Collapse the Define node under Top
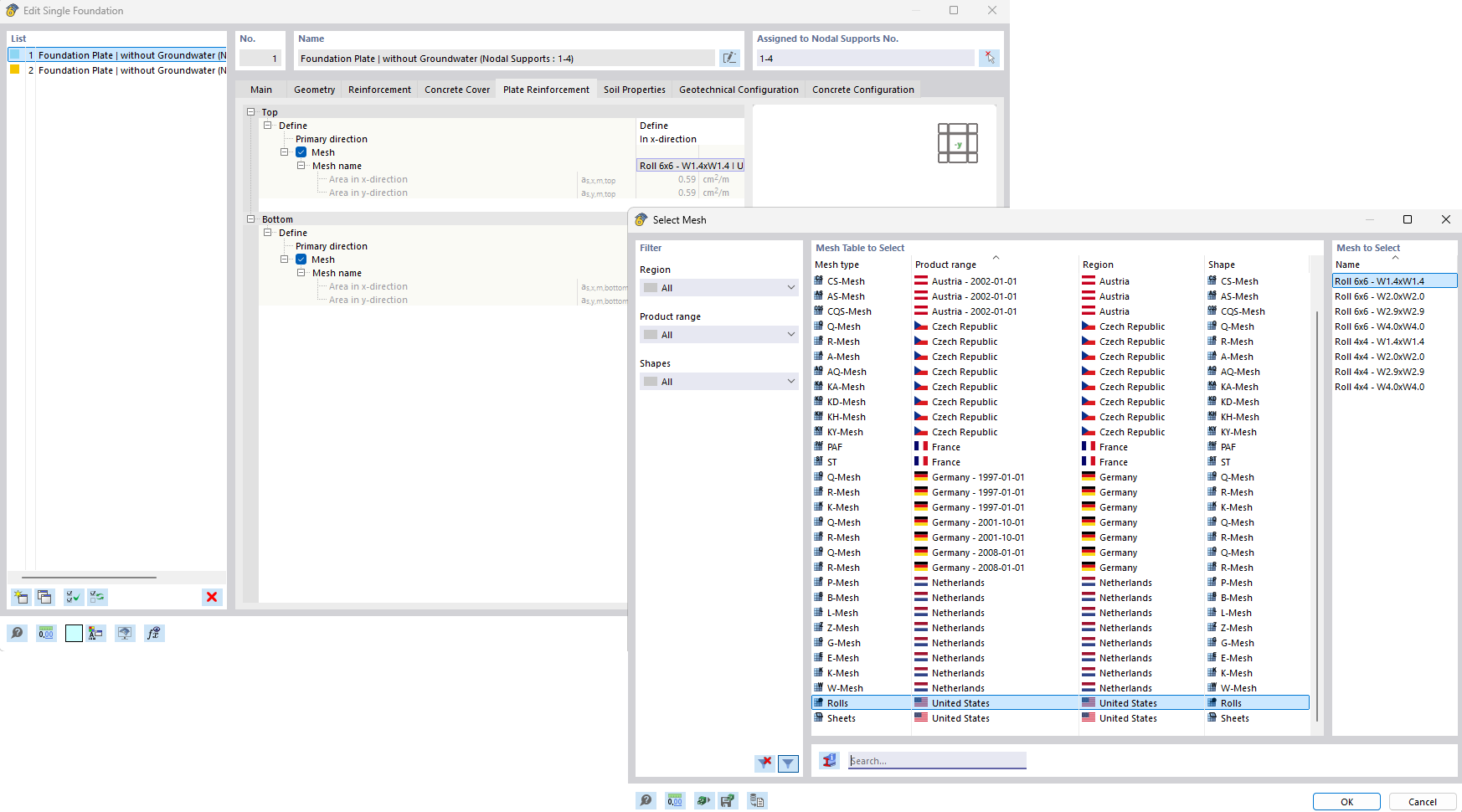 (268, 126)
